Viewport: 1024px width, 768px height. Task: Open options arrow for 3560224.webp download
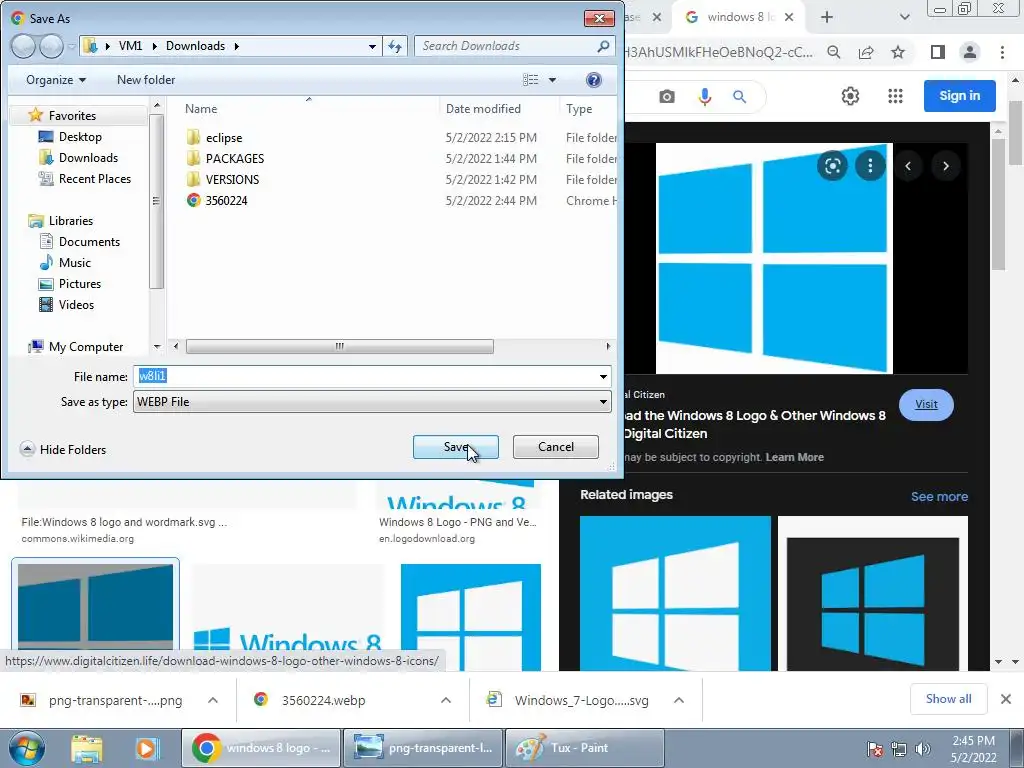click(x=446, y=700)
